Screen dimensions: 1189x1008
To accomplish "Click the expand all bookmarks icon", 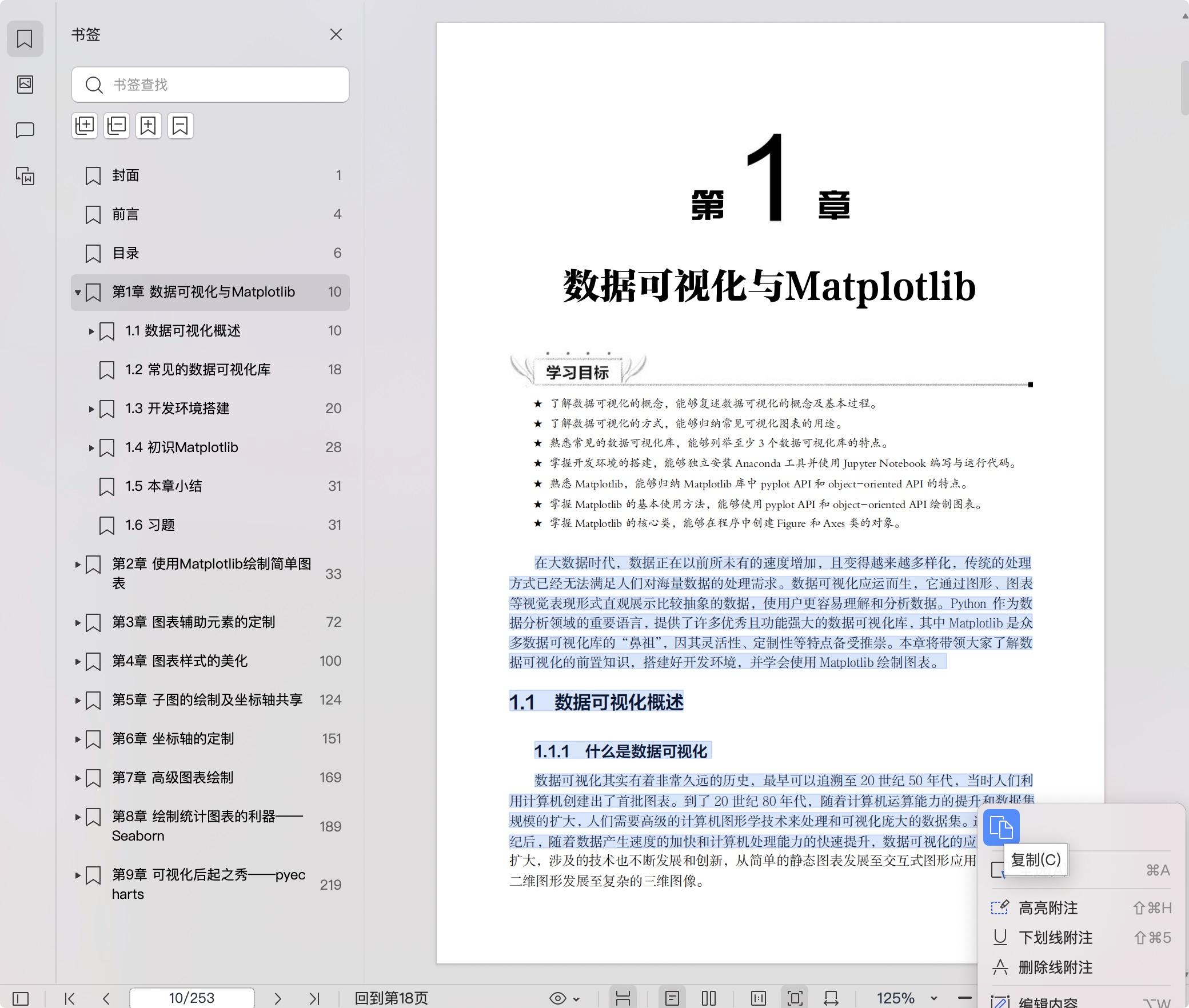I will point(85,126).
